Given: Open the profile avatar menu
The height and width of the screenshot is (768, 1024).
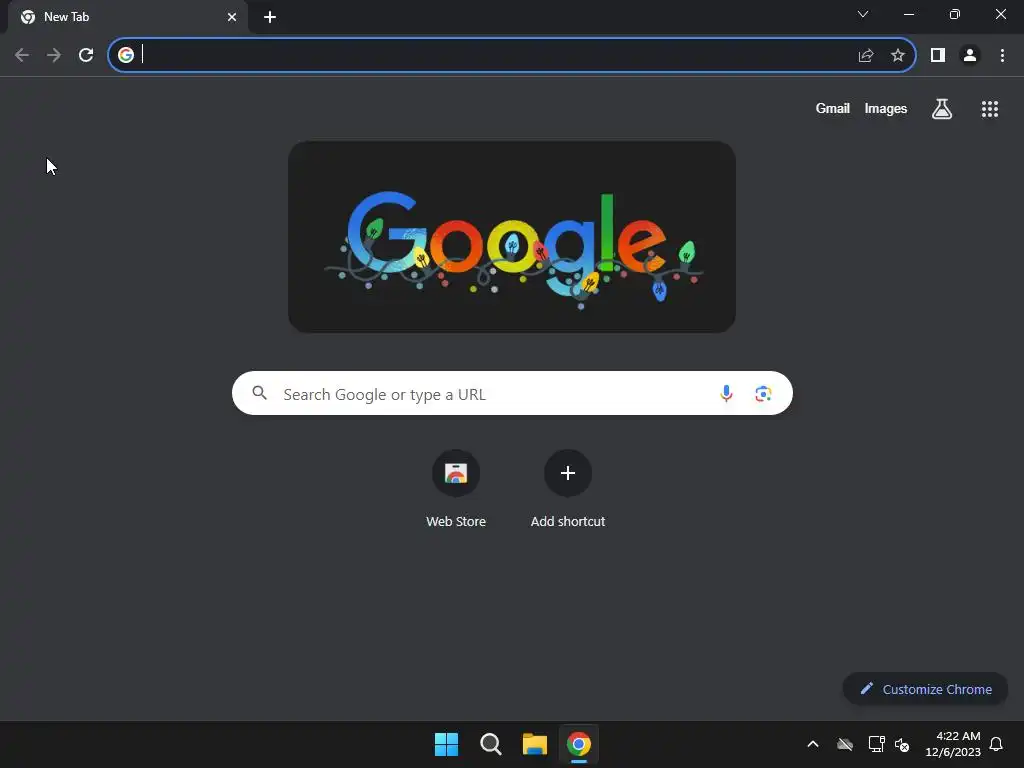Looking at the screenshot, I should (970, 55).
